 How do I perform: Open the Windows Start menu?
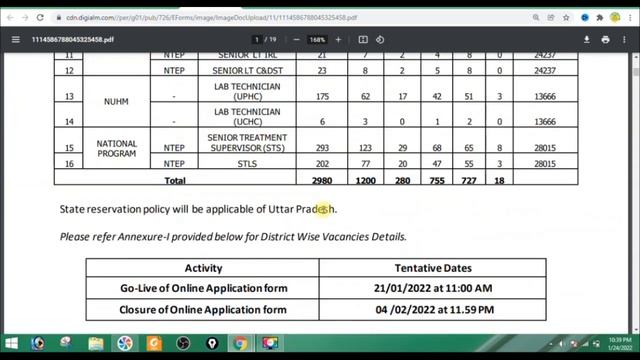coord(11,343)
